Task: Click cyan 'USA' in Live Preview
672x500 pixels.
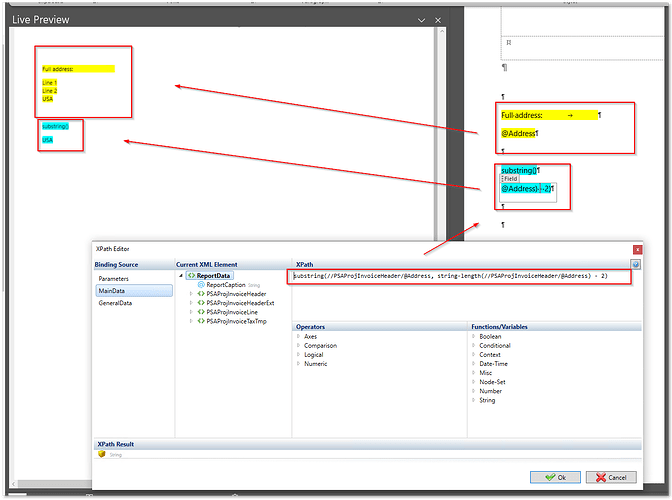Action: tap(47, 140)
